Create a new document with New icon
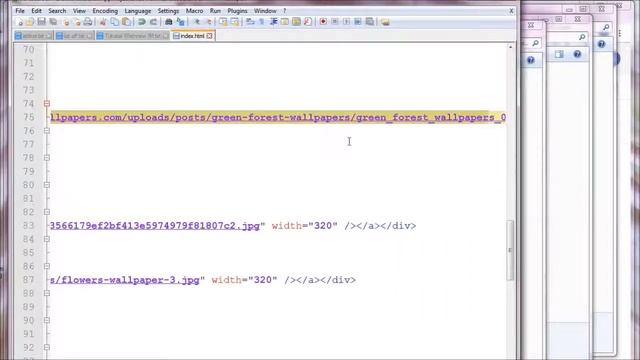Image resolution: width=640 pixels, height=360 pixels. (x=19, y=22)
